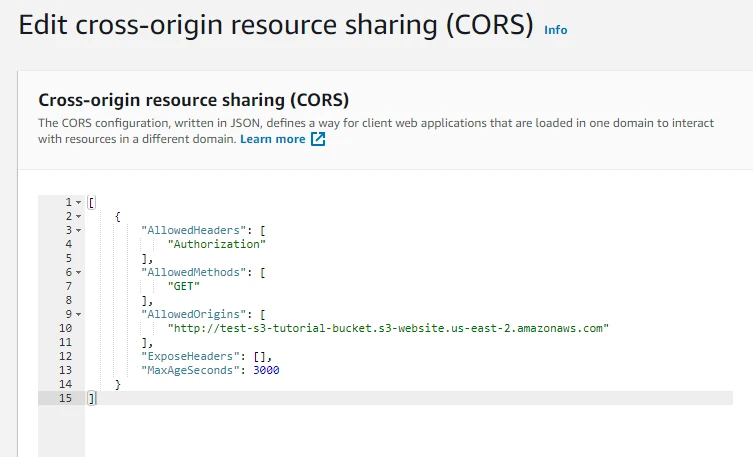Viewport: 753px width, 457px height.
Task: Click line number 15 in the gutter
Action: coord(66,398)
